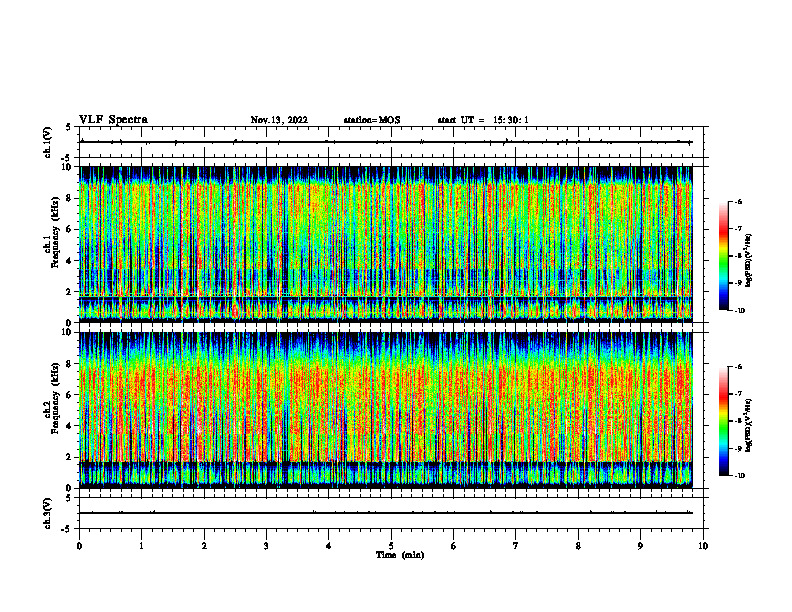This screenshot has height=612, width=792.
Task: Click the time axis tick label '8'
Action: pos(578,546)
